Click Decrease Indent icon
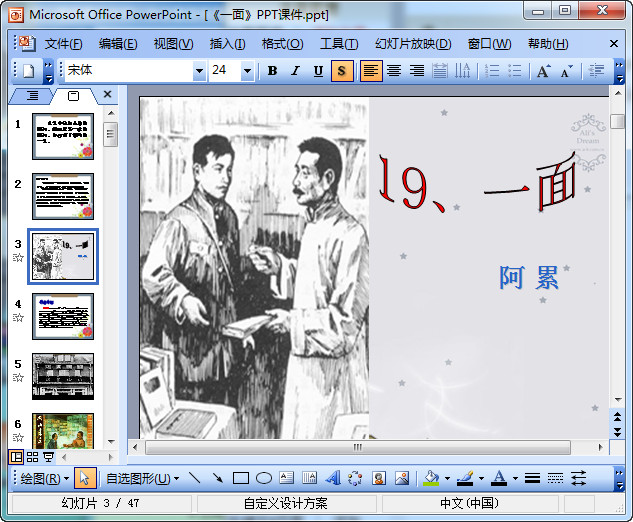 596,71
